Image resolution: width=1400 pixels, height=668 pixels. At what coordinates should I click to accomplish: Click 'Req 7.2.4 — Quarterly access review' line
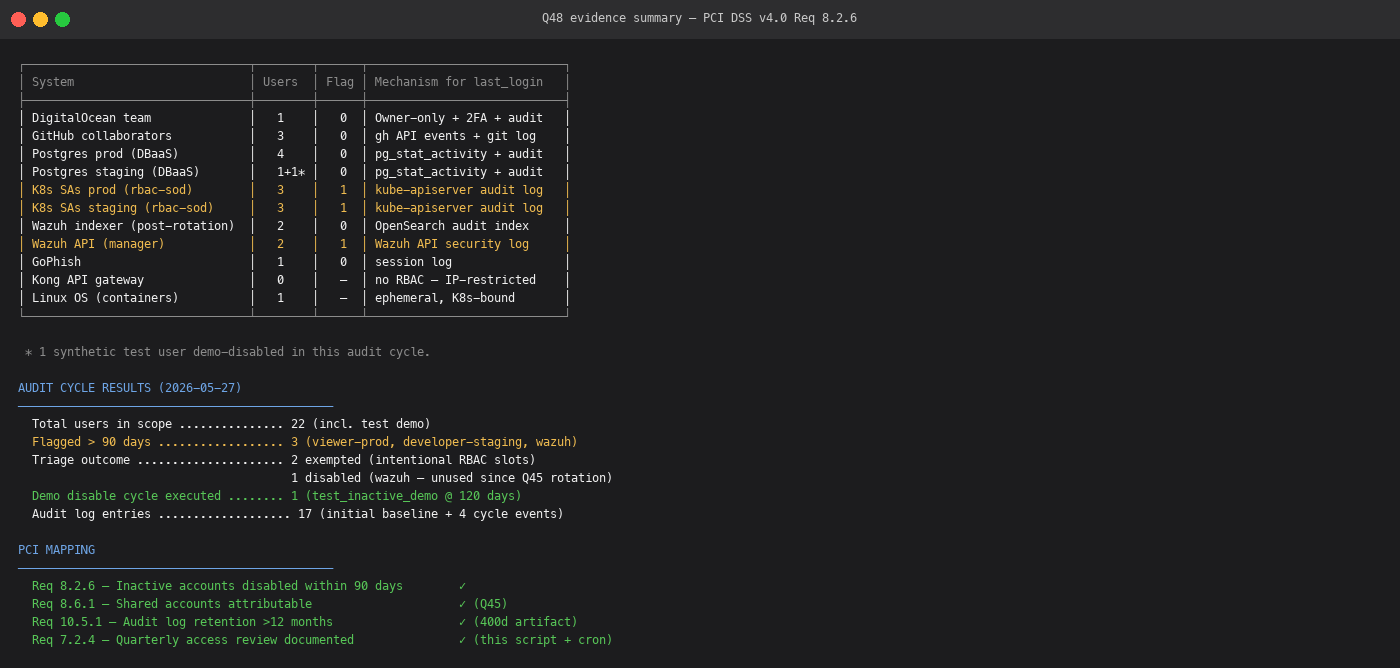tap(193, 640)
